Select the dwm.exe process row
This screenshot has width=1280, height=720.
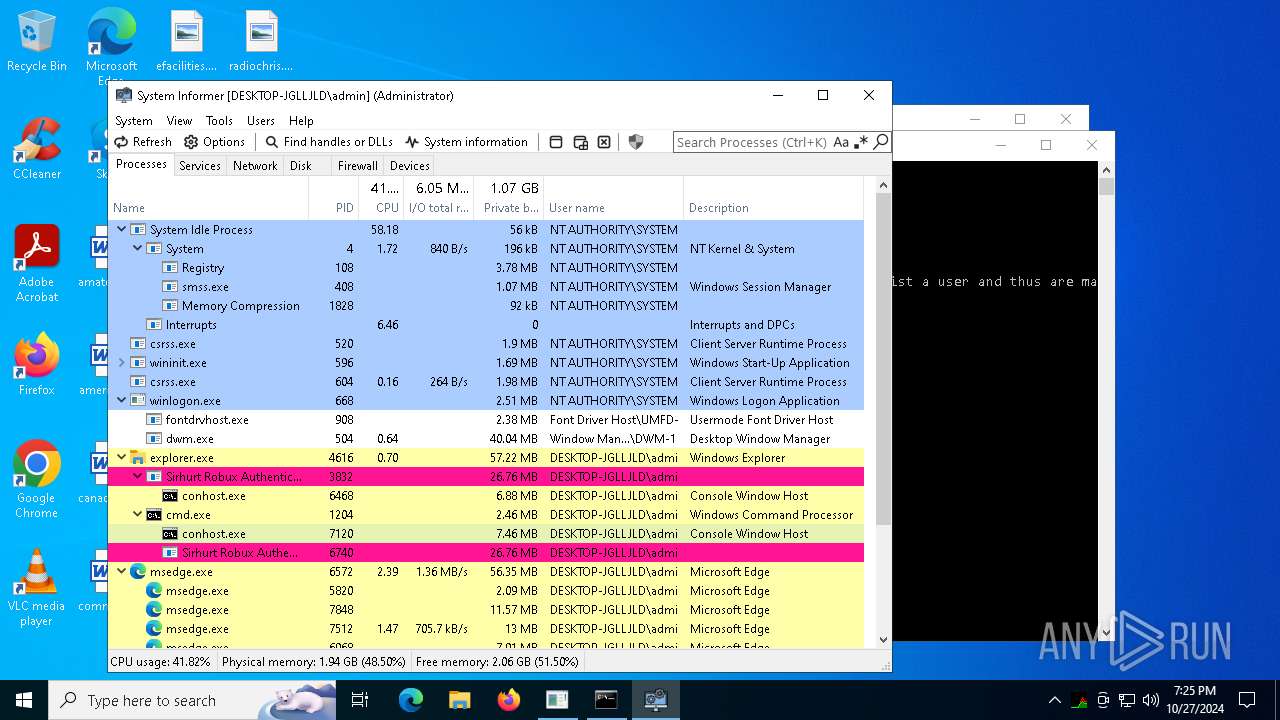coord(486,438)
